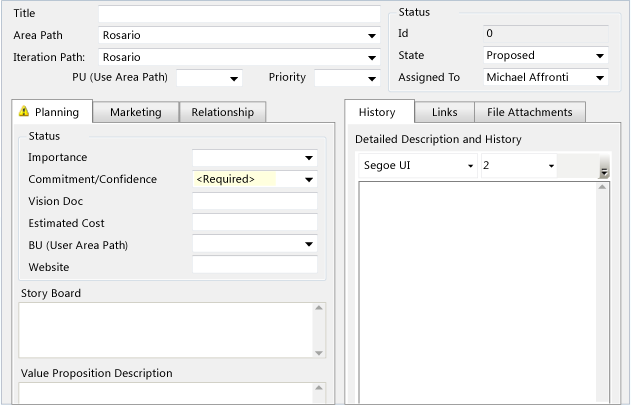The height and width of the screenshot is (405, 631).
Task: Click Story Board scroll down arrow
Action: [319, 353]
